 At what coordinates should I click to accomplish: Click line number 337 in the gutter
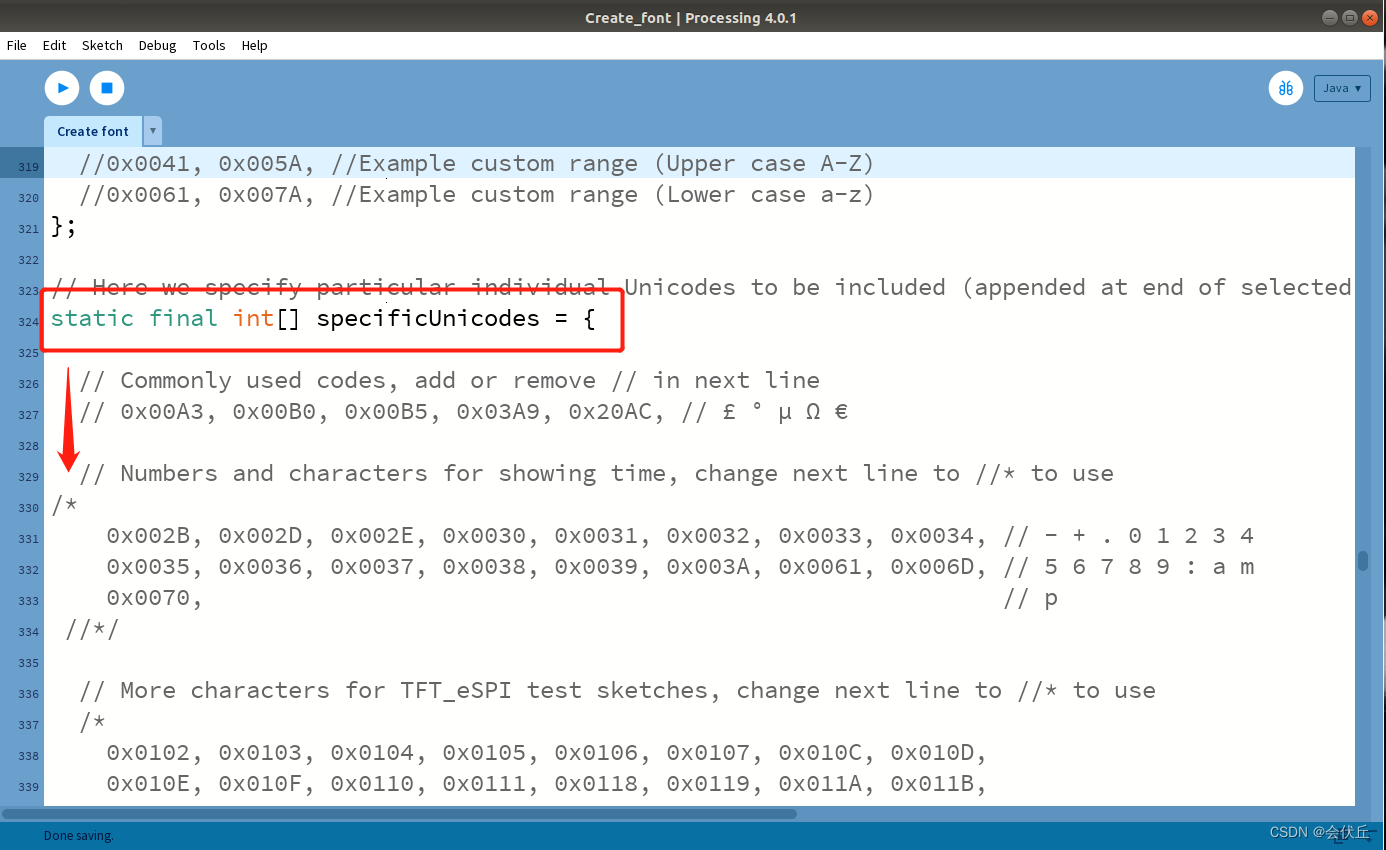point(28,725)
